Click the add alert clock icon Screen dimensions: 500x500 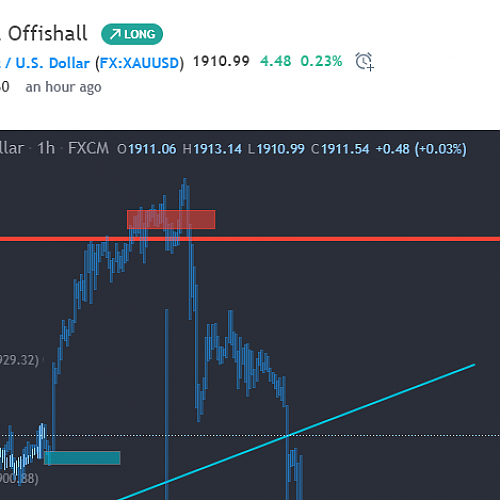364,61
